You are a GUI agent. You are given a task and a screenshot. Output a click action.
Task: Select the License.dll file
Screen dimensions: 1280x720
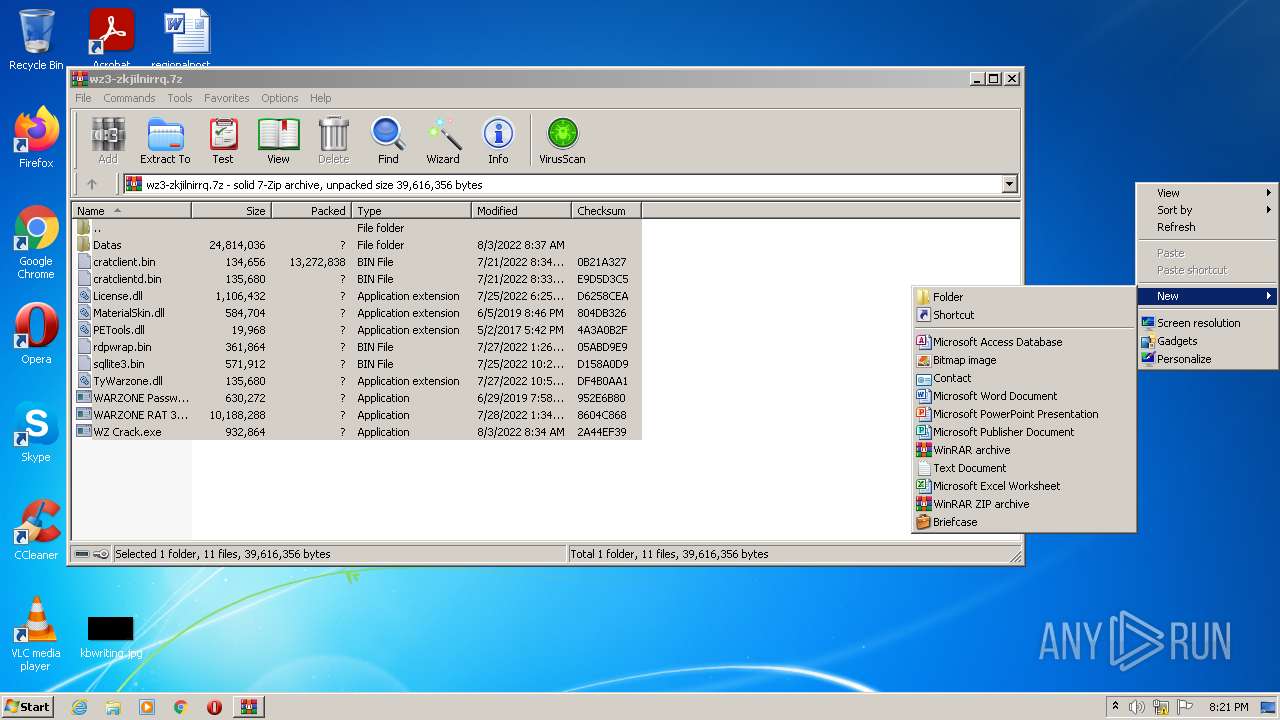pos(357,296)
